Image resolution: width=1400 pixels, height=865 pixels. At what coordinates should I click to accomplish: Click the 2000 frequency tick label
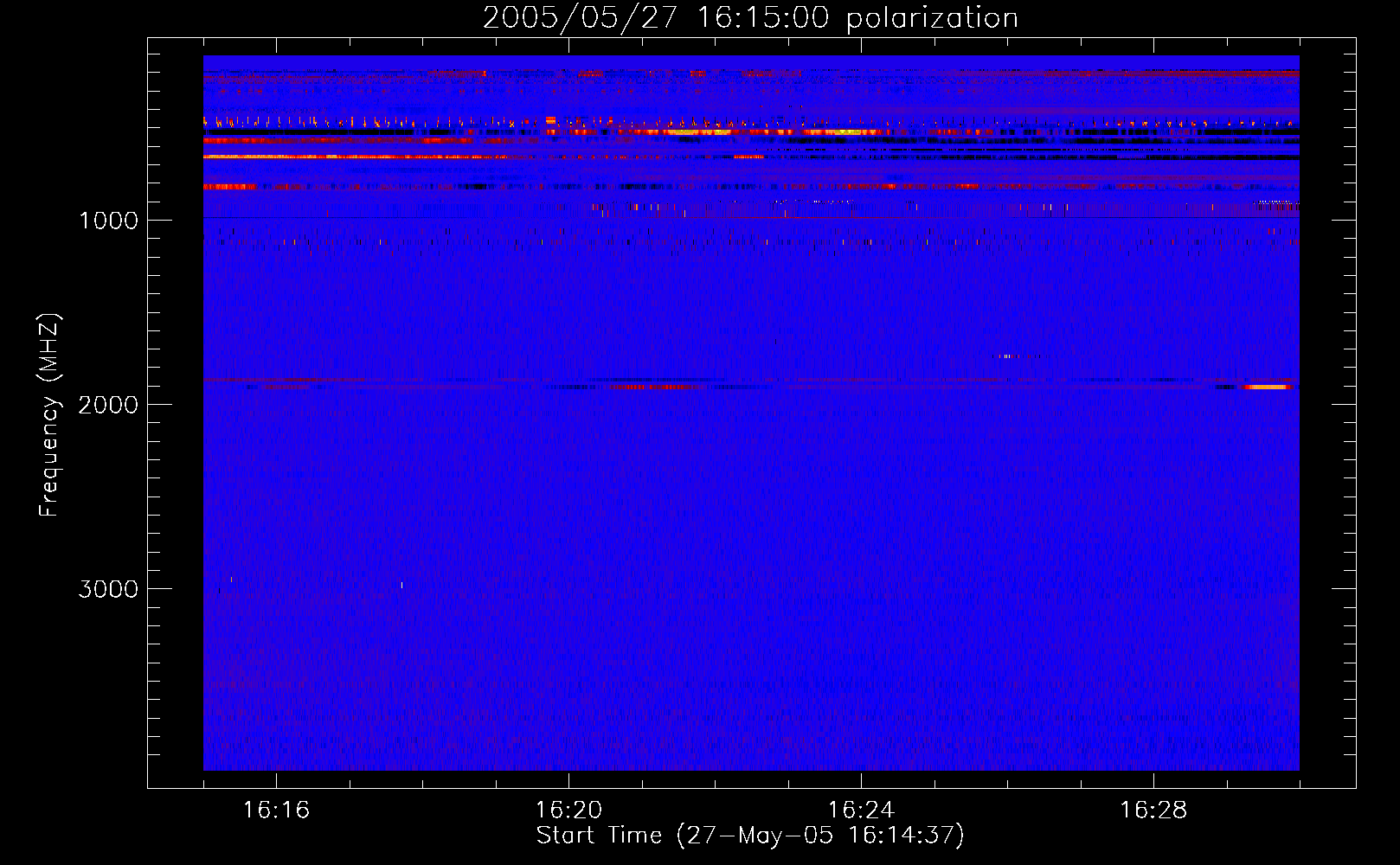click(x=108, y=405)
